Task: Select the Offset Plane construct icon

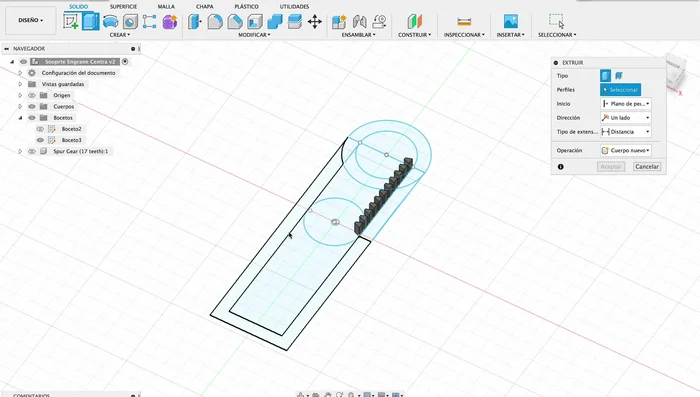Action: 414,21
